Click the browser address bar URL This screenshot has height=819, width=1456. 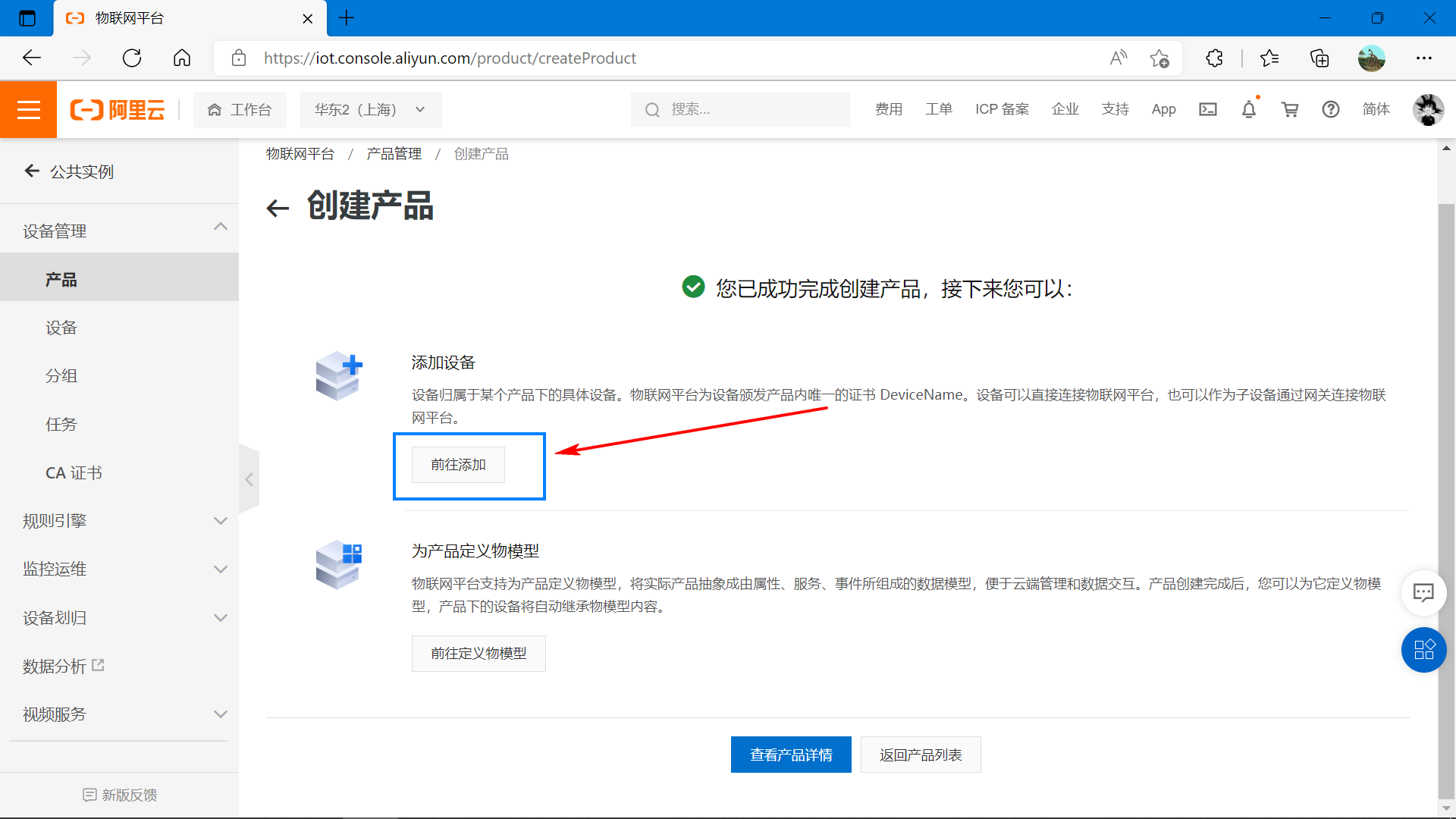[x=450, y=58]
